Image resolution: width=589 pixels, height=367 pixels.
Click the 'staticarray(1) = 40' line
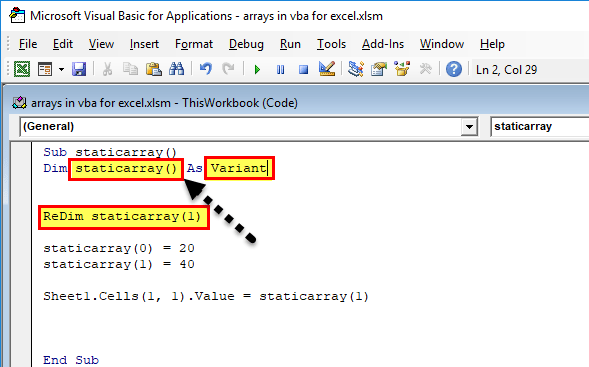pos(119,264)
